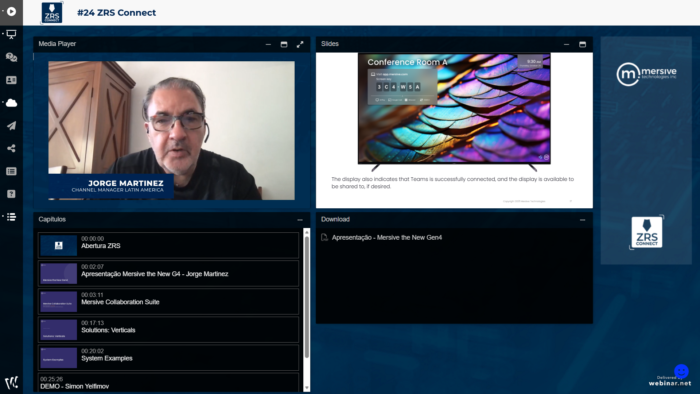The image size is (700, 394).
Task: Click the Abertura ZRS chapter thumbnail
Action: (58, 245)
